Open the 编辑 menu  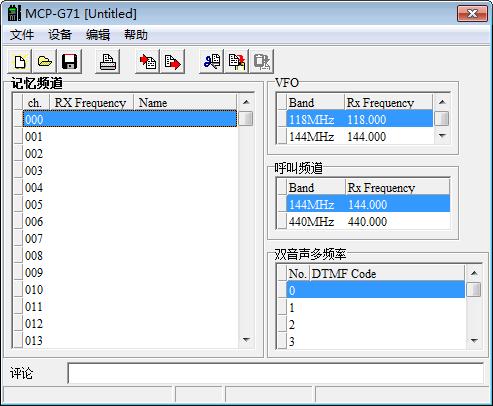(98, 35)
